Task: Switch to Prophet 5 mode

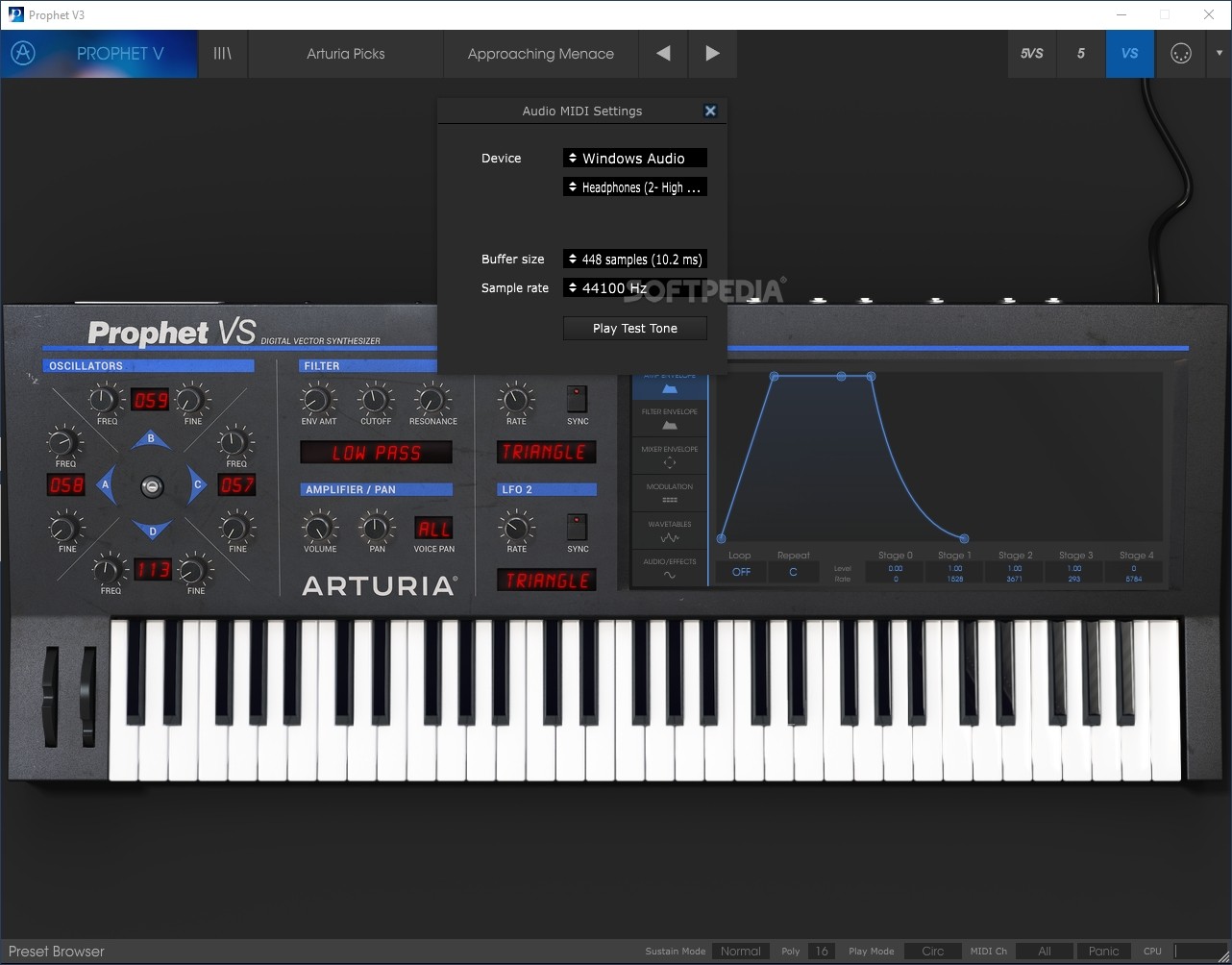Action: [1081, 54]
